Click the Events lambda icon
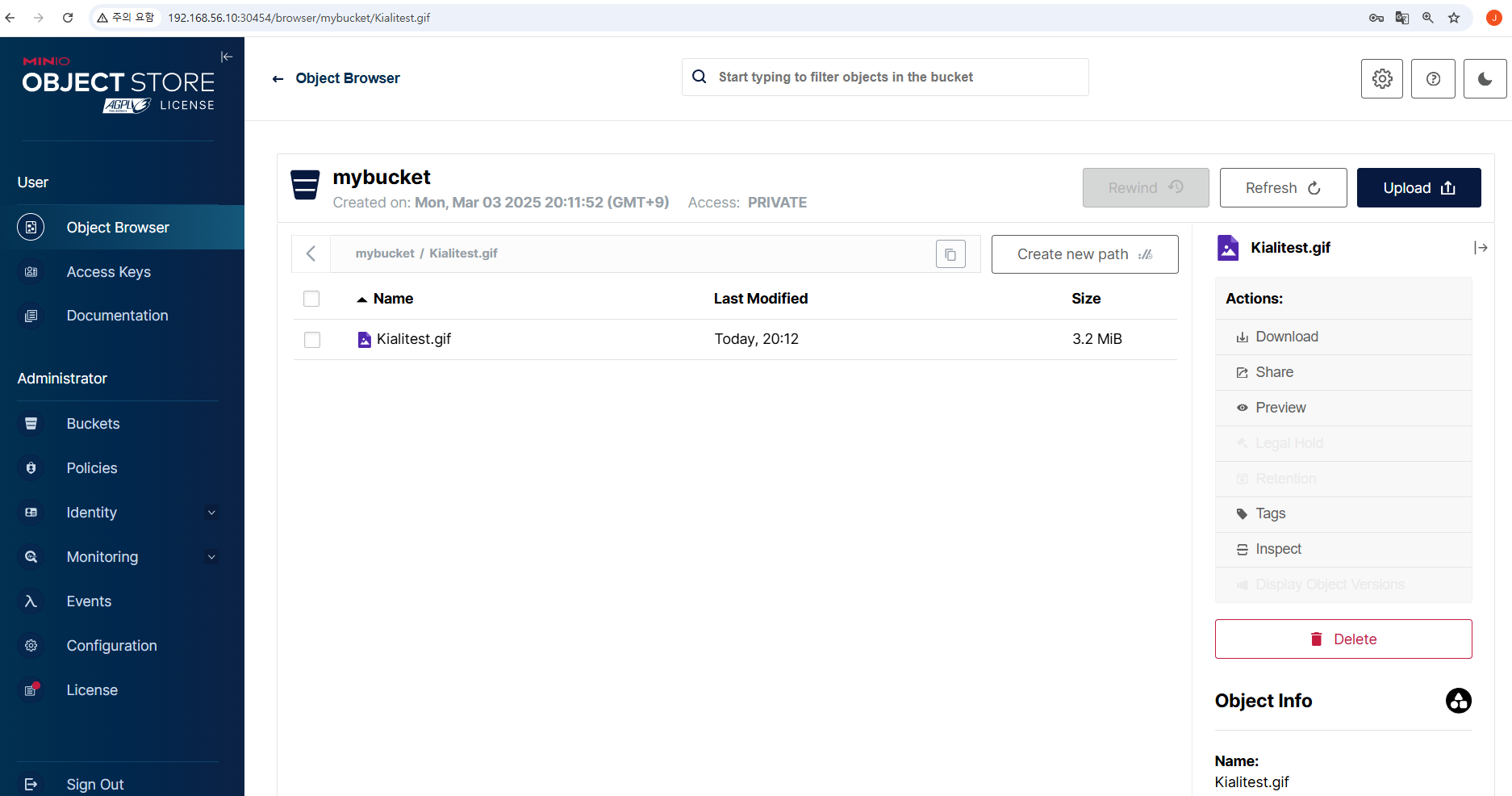 [x=31, y=601]
